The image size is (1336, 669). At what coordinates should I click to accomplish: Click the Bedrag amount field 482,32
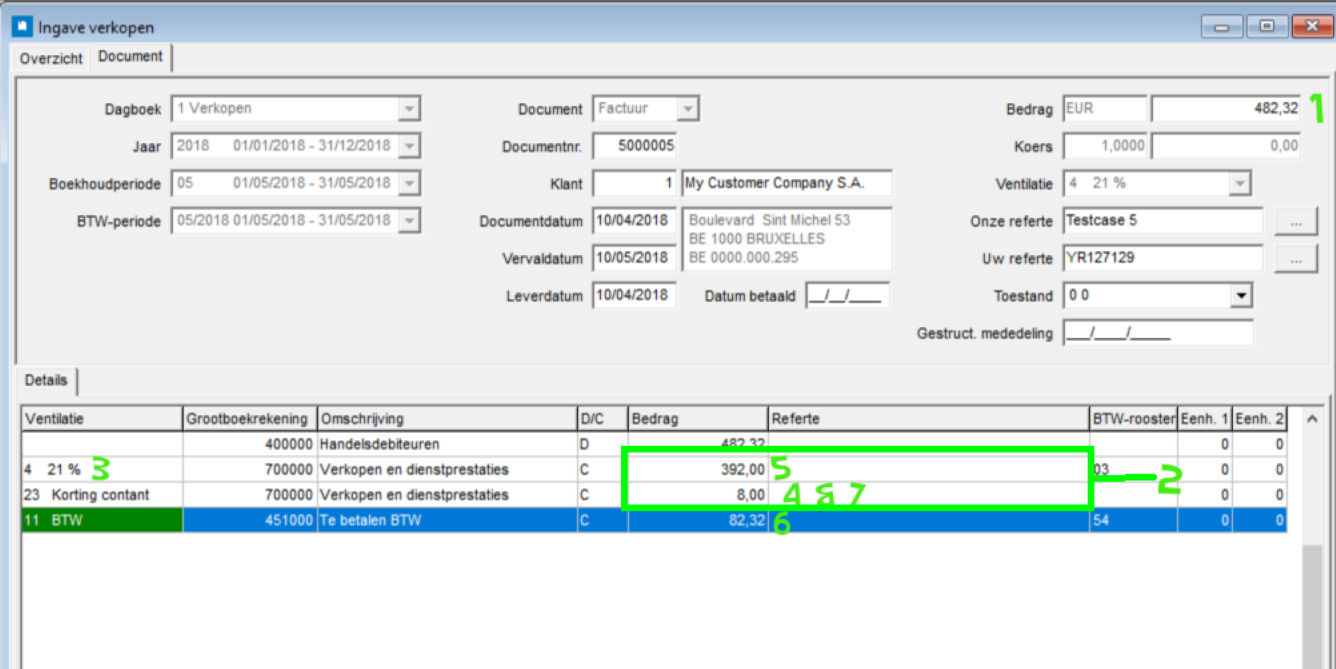[1226, 108]
